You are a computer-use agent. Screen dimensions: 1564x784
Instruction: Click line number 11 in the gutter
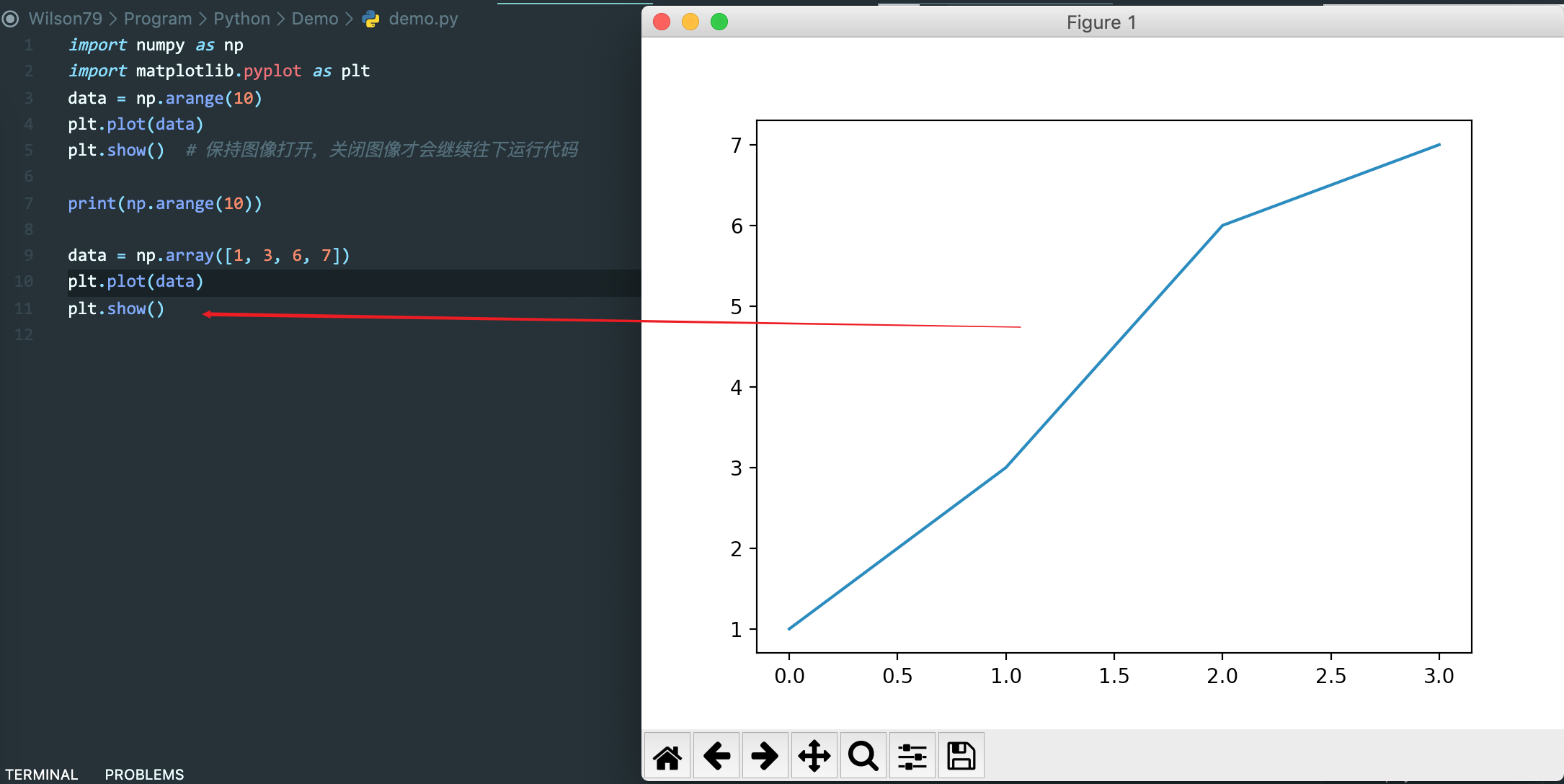pos(24,308)
